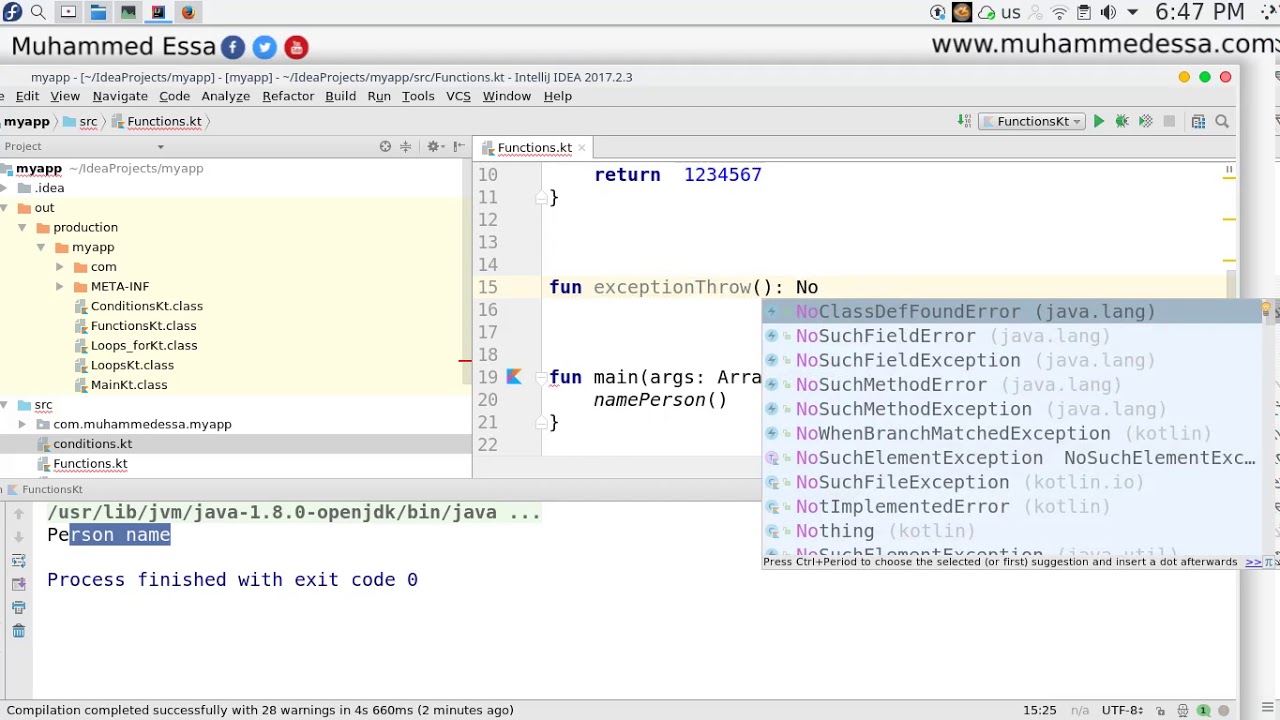Viewport: 1280px width, 720px height.
Task: Run FunctionsKt with coverage icon
Action: [1146, 121]
